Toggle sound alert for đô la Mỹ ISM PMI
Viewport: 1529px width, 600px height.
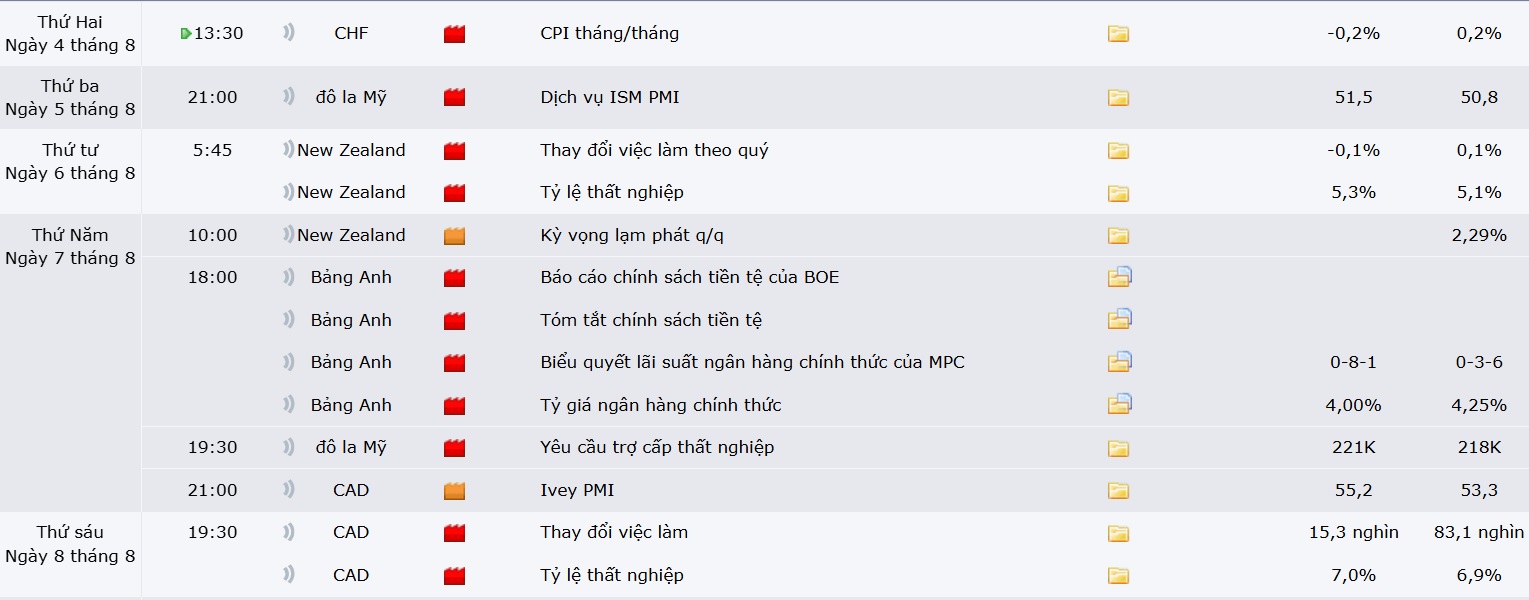pos(289,97)
